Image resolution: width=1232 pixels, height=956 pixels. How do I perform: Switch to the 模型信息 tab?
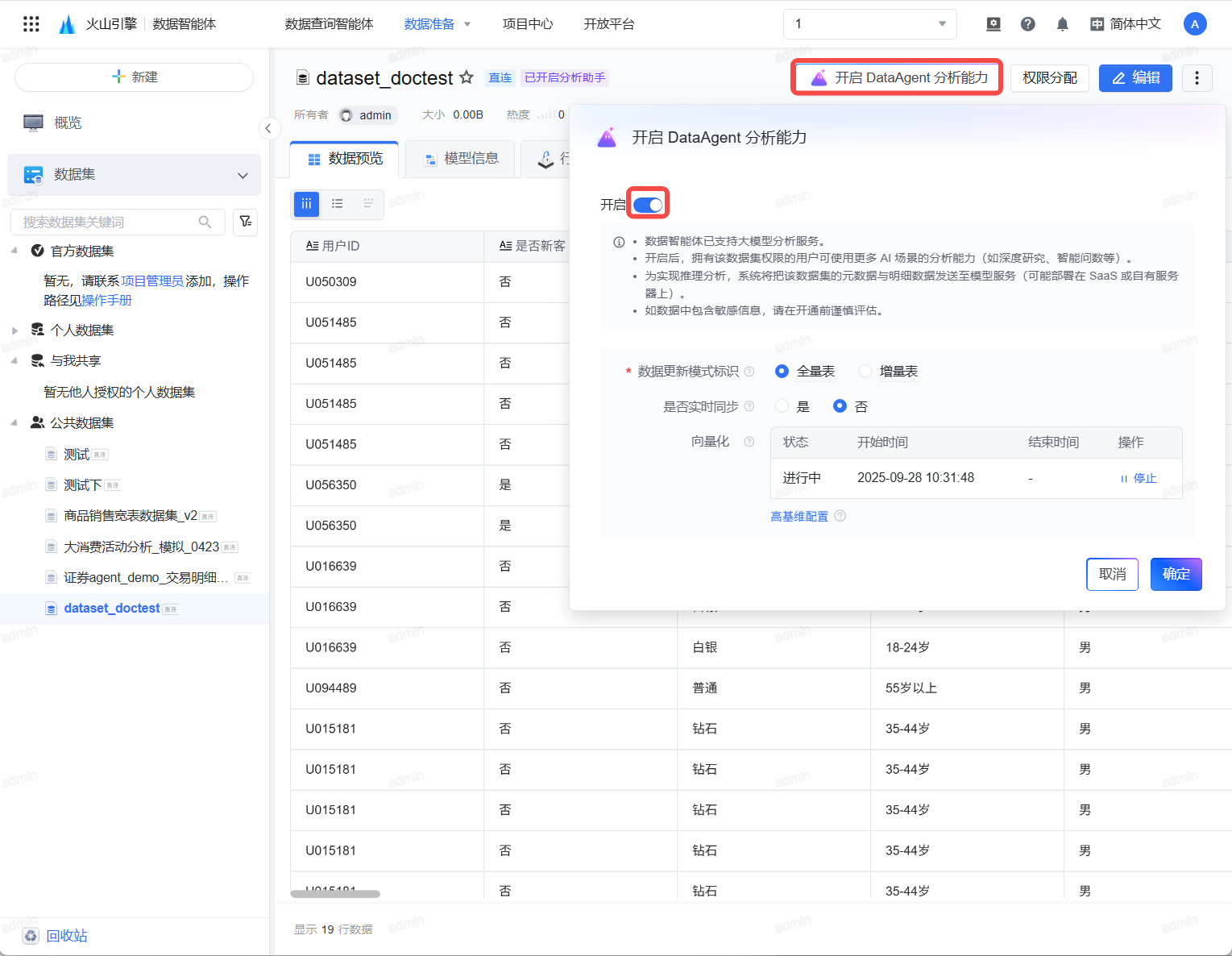(462, 159)
